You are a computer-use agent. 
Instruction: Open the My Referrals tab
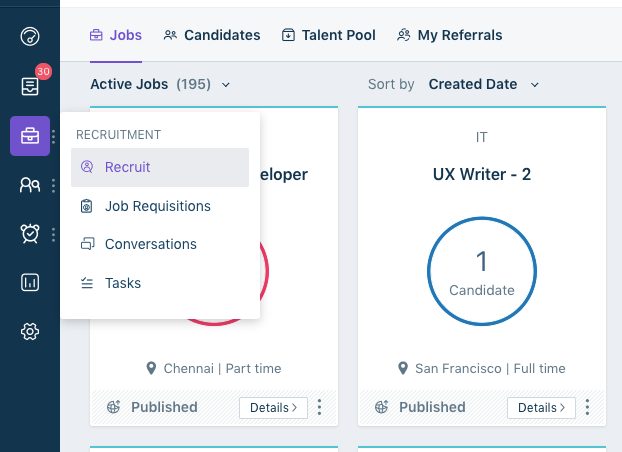pos(450,35)
